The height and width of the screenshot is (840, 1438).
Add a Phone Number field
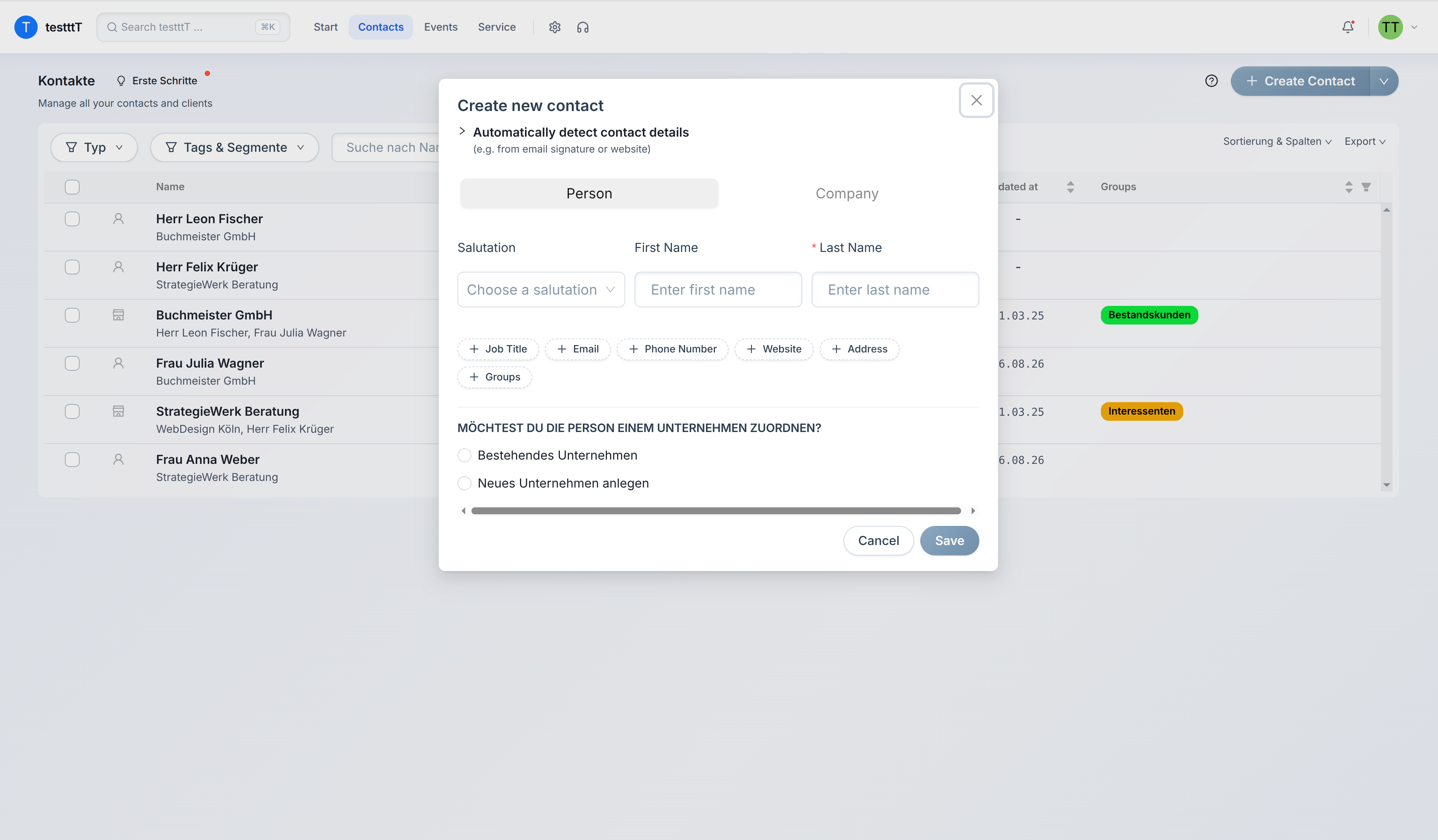click(672, 349)
